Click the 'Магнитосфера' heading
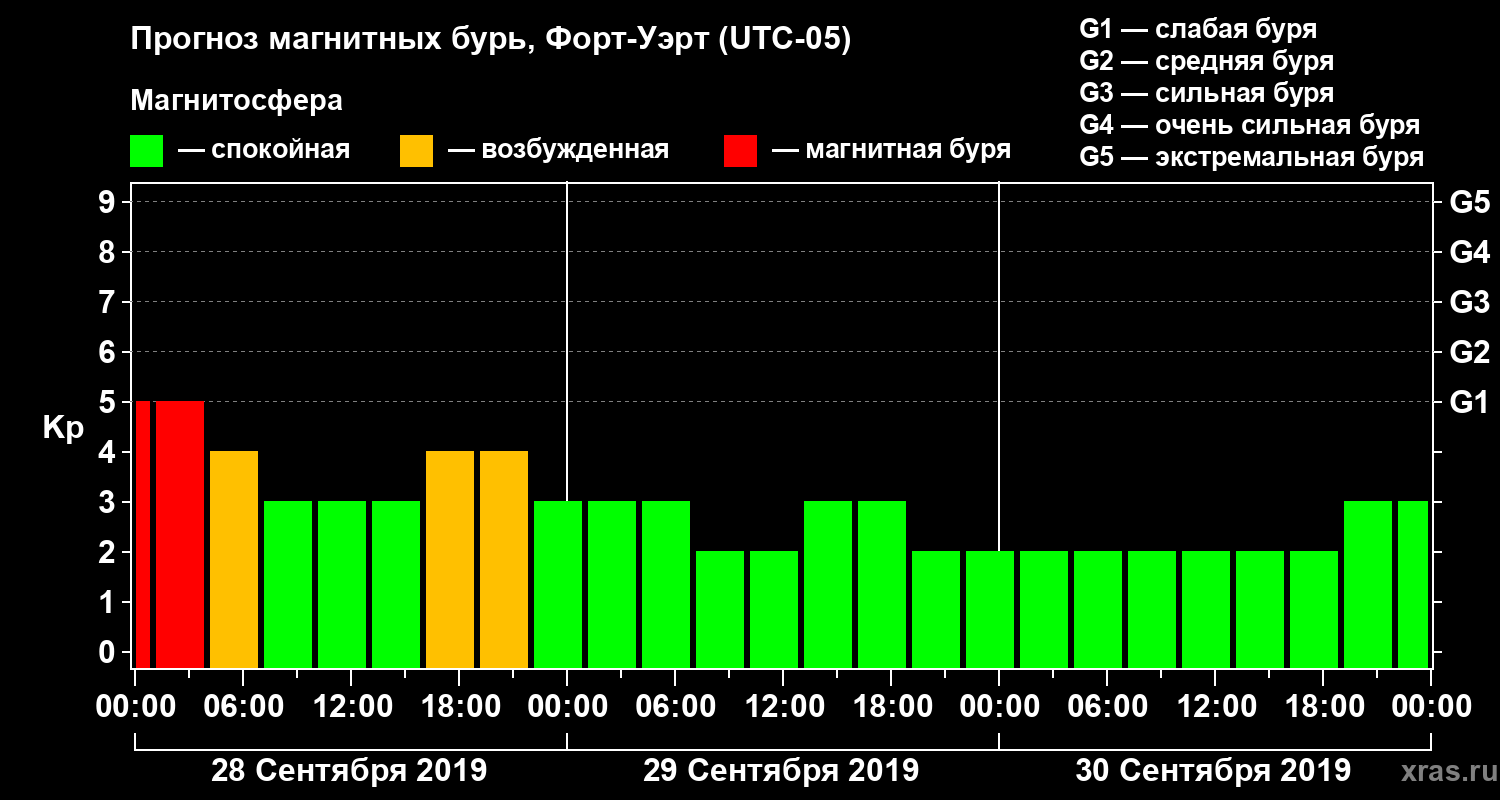This screenshot has width=1500, height=800. coord(236,101)
